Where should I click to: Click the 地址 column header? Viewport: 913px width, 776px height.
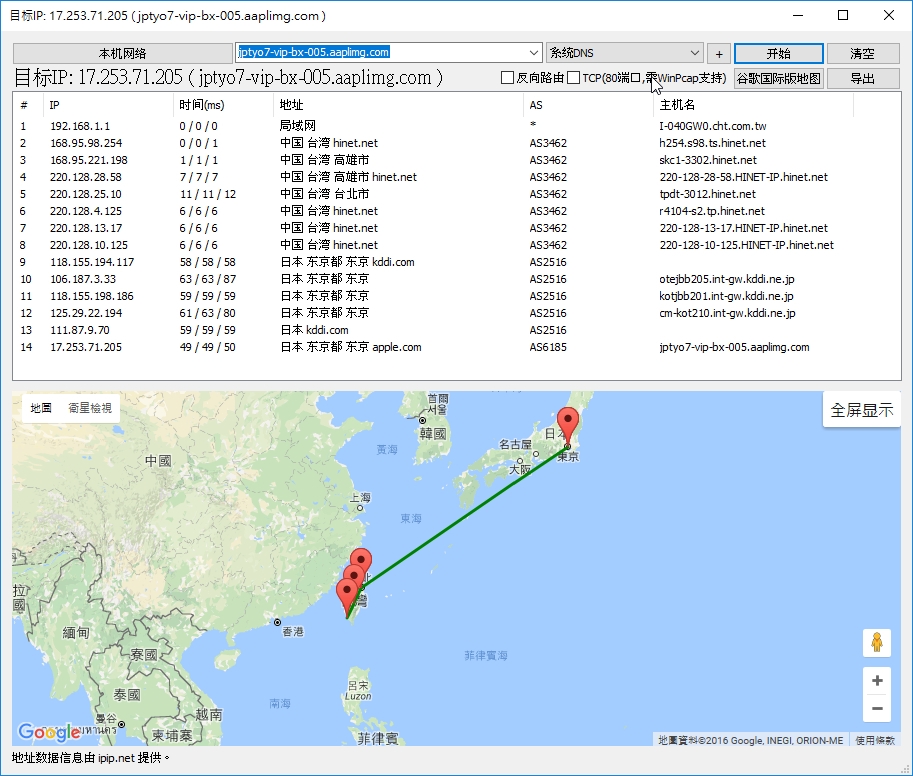click(398, 105)
